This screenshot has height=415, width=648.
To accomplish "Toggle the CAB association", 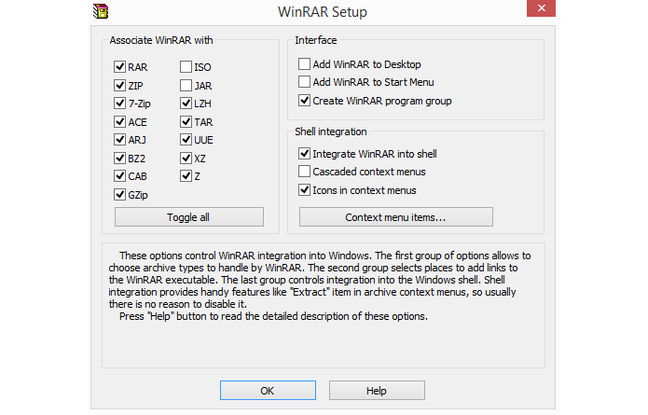I will [x=120, y=176].
